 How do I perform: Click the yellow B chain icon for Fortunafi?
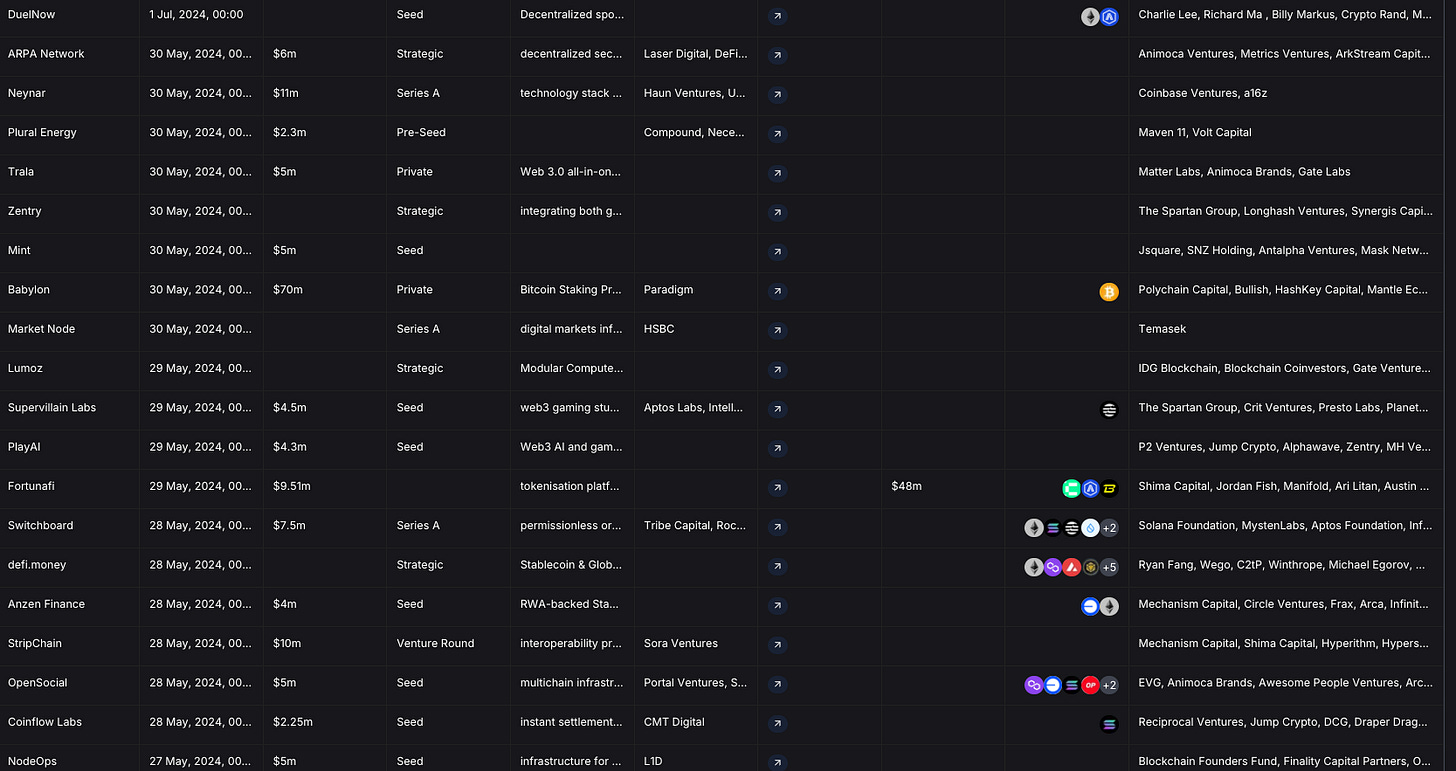[x=1109, y=488]
